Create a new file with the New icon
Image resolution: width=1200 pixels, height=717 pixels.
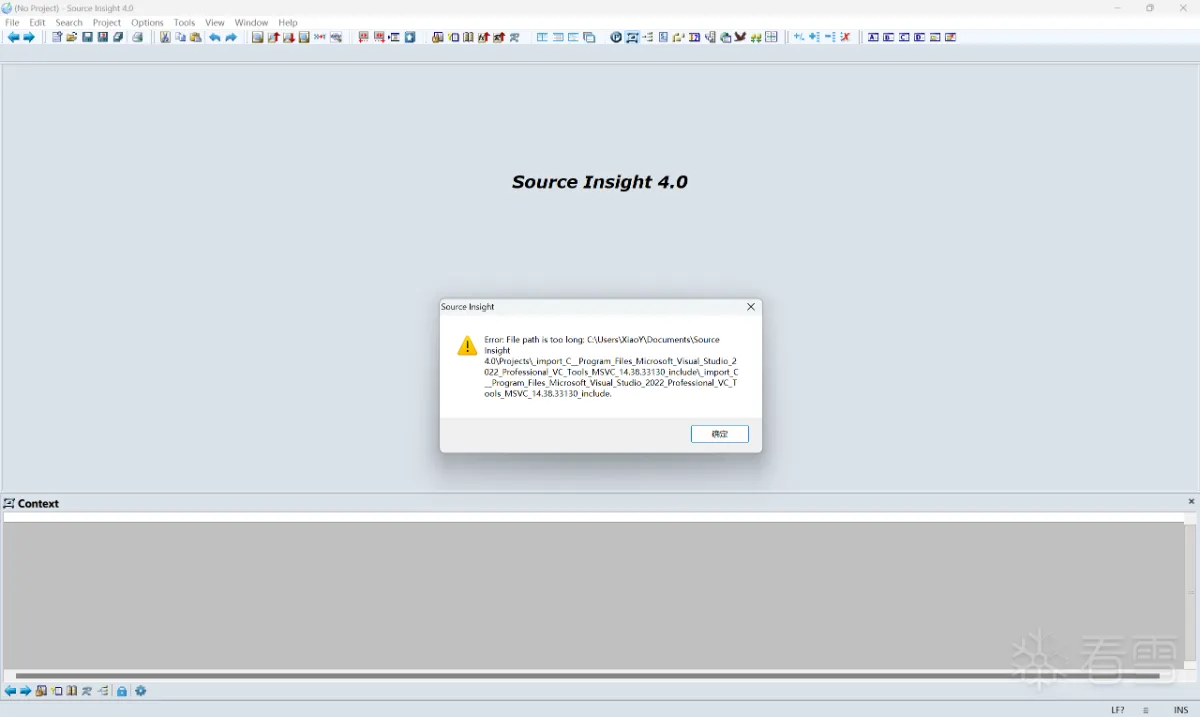click(57, 37)
